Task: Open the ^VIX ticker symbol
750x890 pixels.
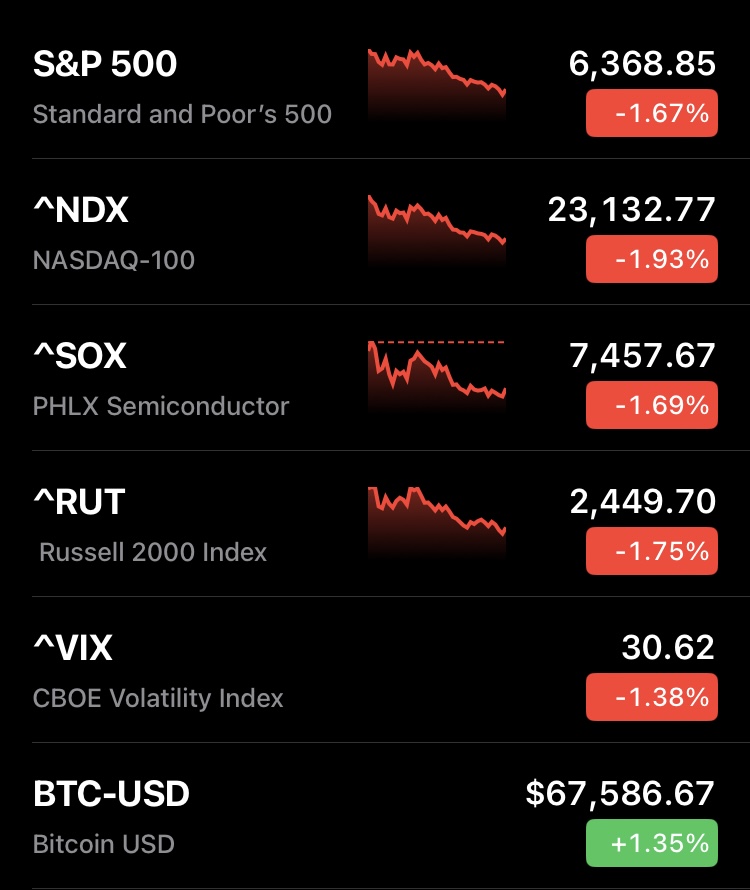Action: pyautogui.click(x=73, y=649)
